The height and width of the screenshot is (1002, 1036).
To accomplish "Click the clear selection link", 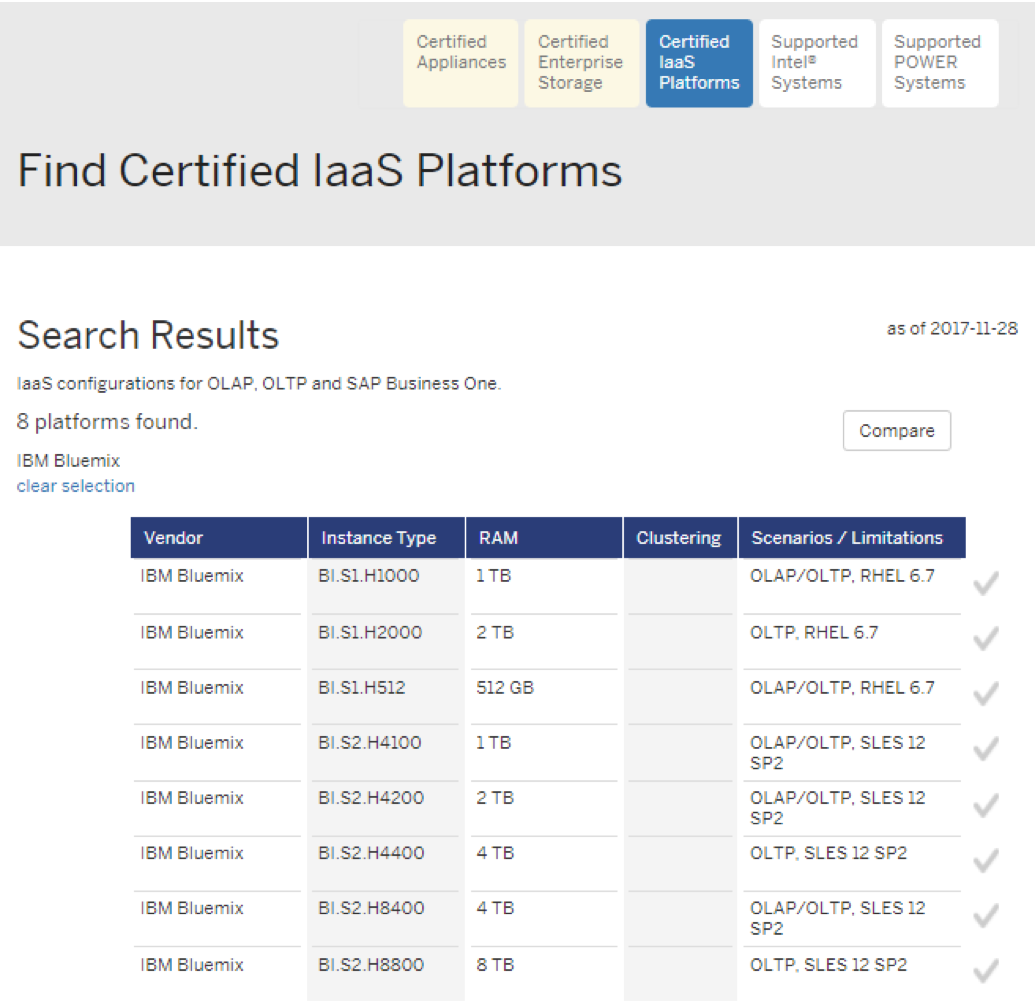I will click(x=75, y=486).
